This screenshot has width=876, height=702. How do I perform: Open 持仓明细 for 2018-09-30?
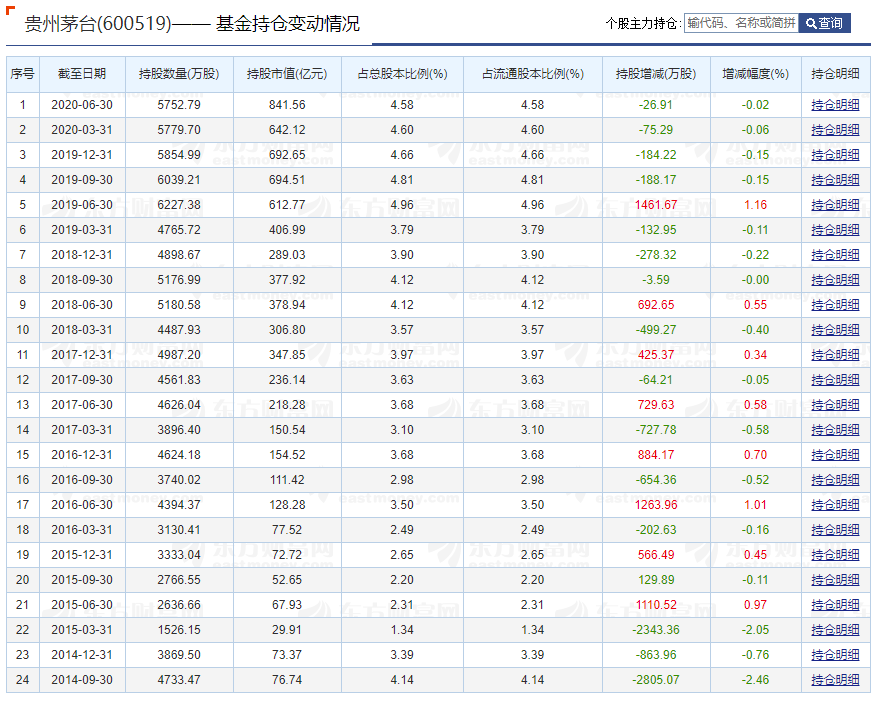tap(835, 280)
